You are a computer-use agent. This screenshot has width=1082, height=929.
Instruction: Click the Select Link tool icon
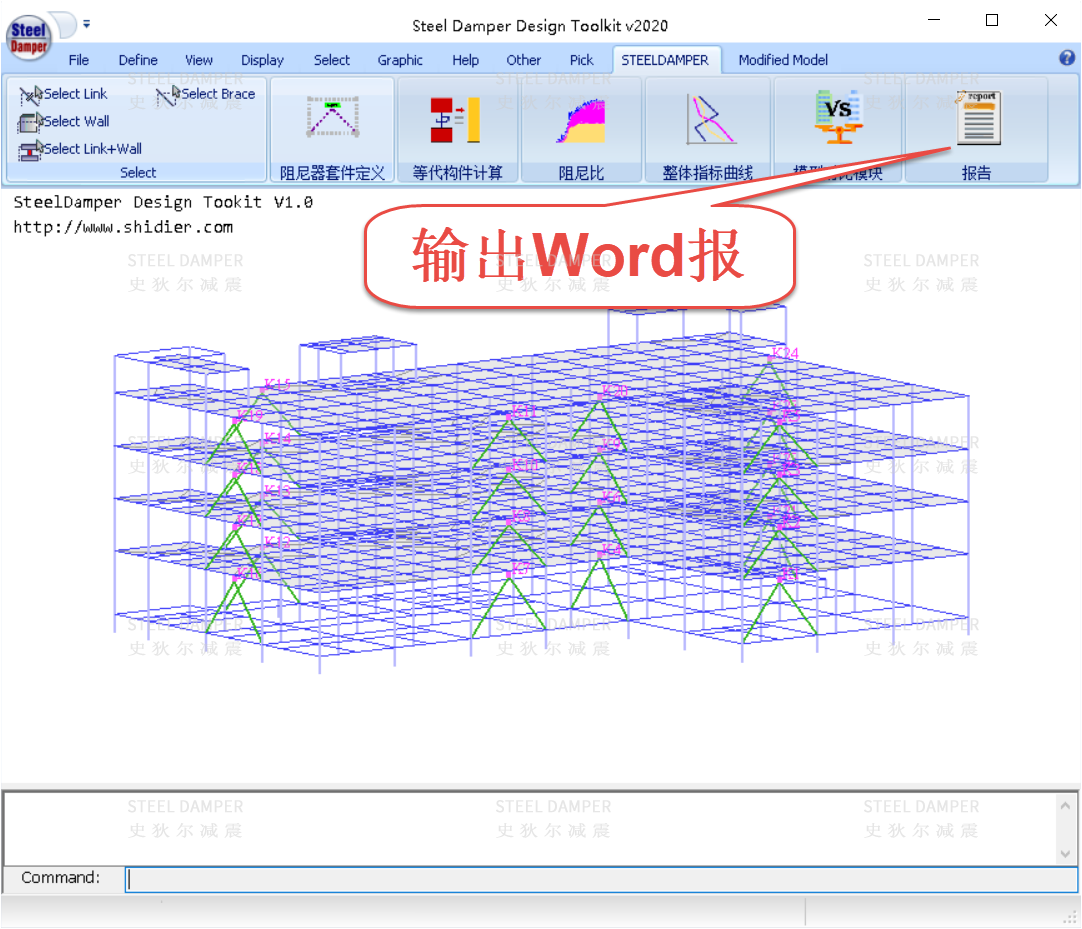pyautogui.click(x=30, y=95)
